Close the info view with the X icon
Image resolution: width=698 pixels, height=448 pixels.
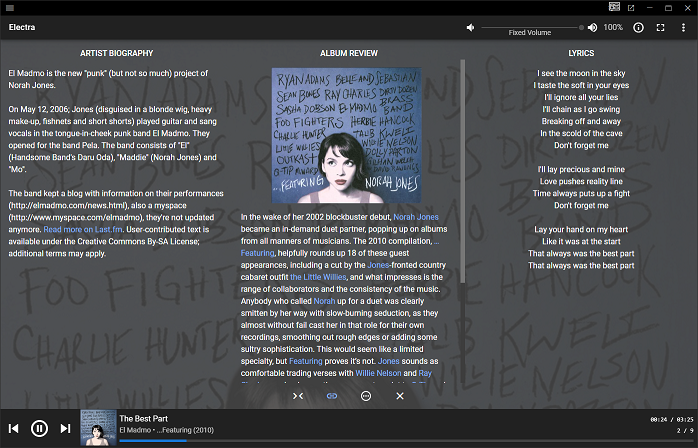pyautogui.click(x=400, y=396)
